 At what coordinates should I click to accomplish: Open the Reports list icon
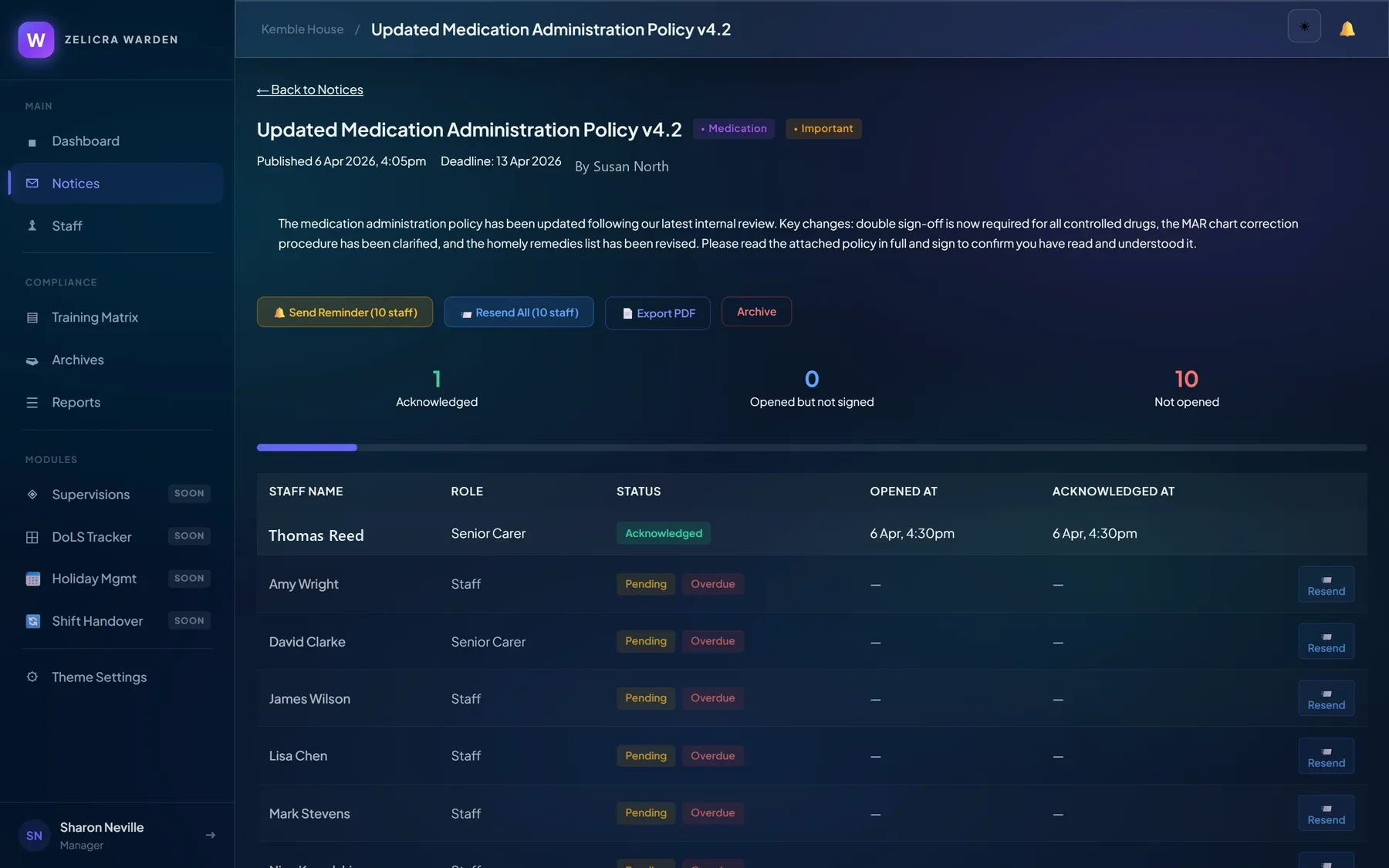coord(32,403)
